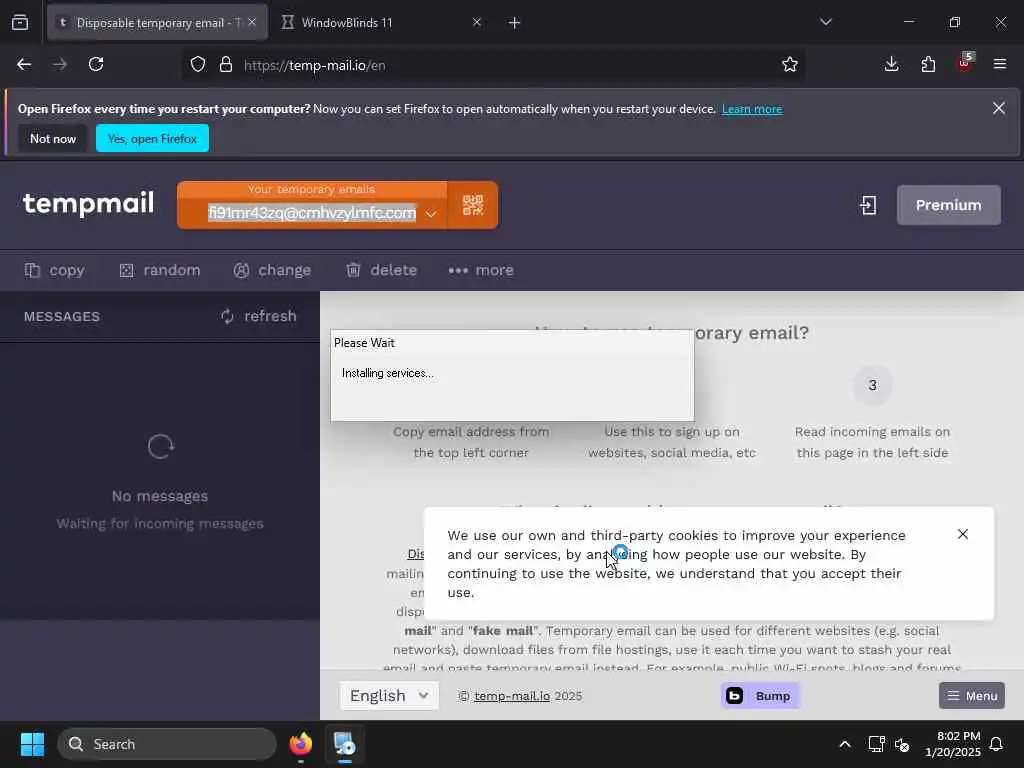
Task: Open Firefox application hamburger menu
Action: pyautogui.click(x=1000, y=64)
